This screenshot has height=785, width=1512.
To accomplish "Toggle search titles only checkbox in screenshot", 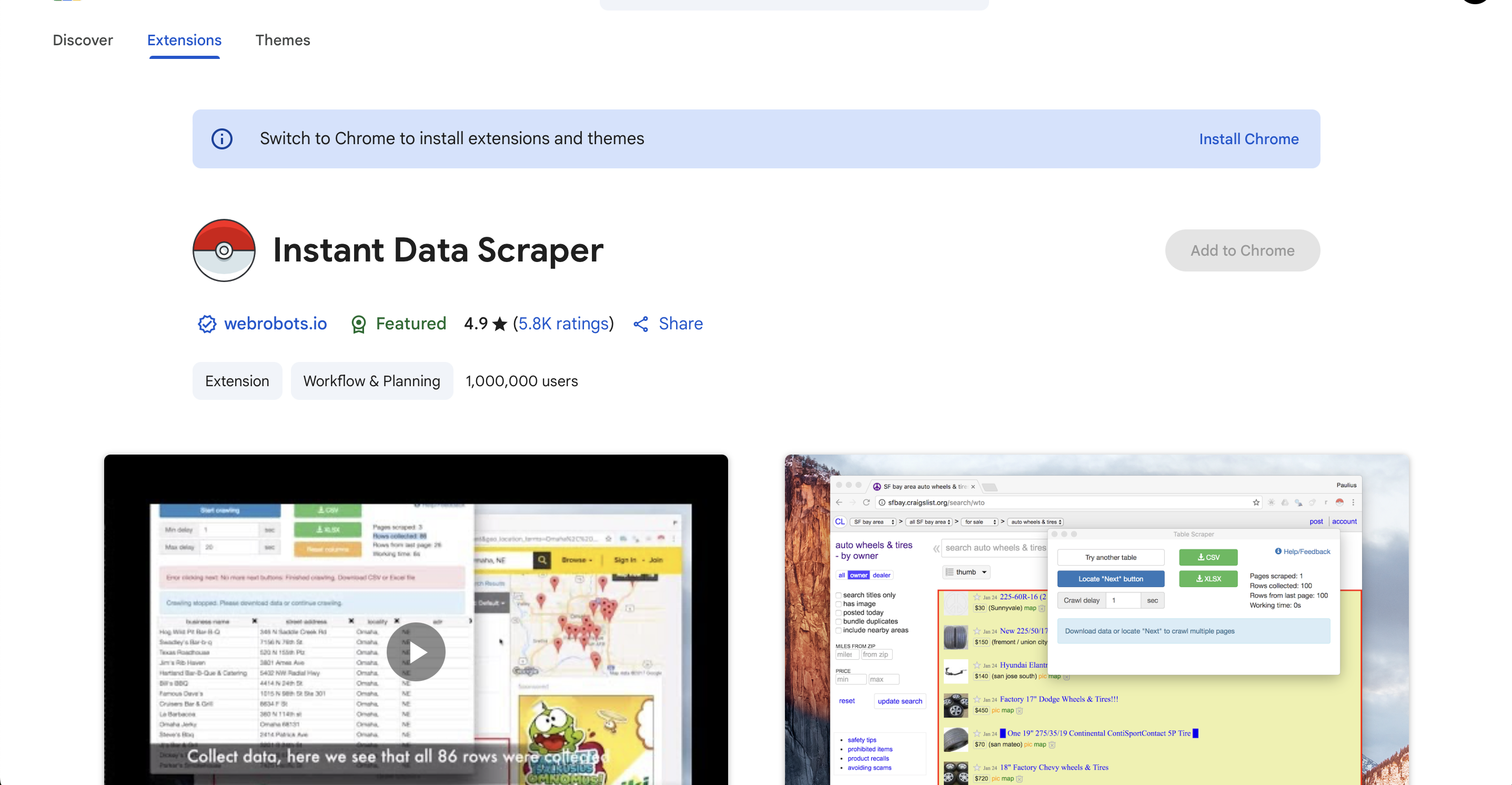I will (x=839, y=596).
